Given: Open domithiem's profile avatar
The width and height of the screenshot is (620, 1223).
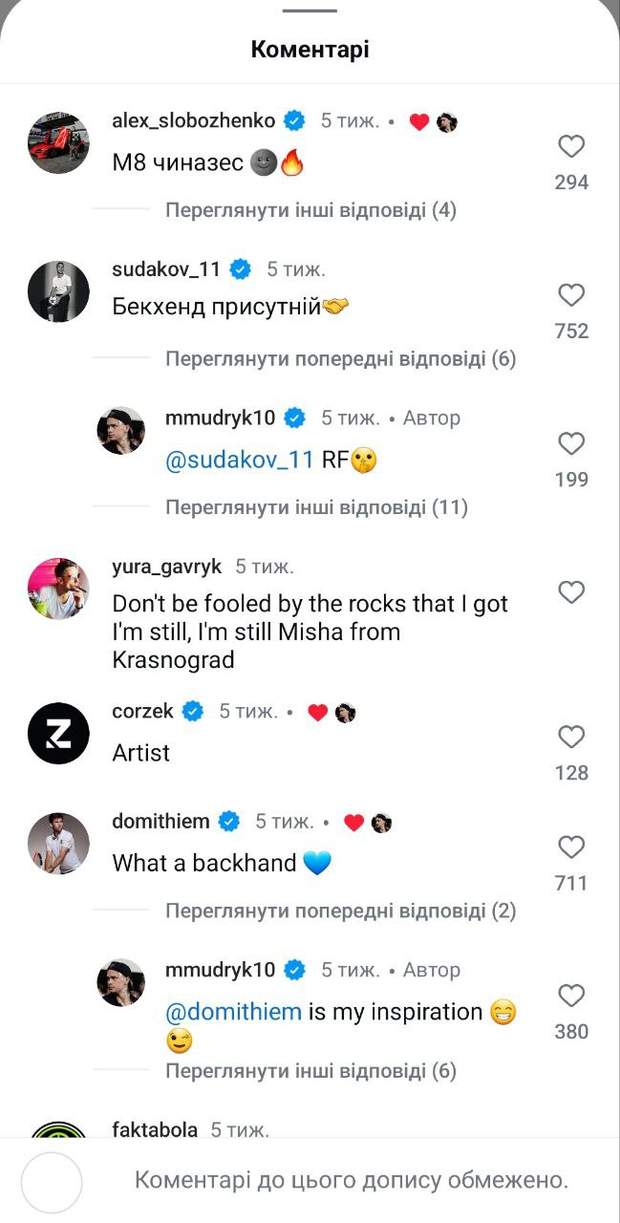Looking at the screenshot, I should (58, 844).
